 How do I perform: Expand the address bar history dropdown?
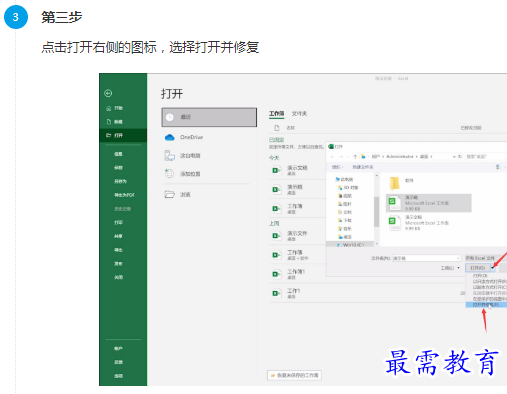click(454, 156)
